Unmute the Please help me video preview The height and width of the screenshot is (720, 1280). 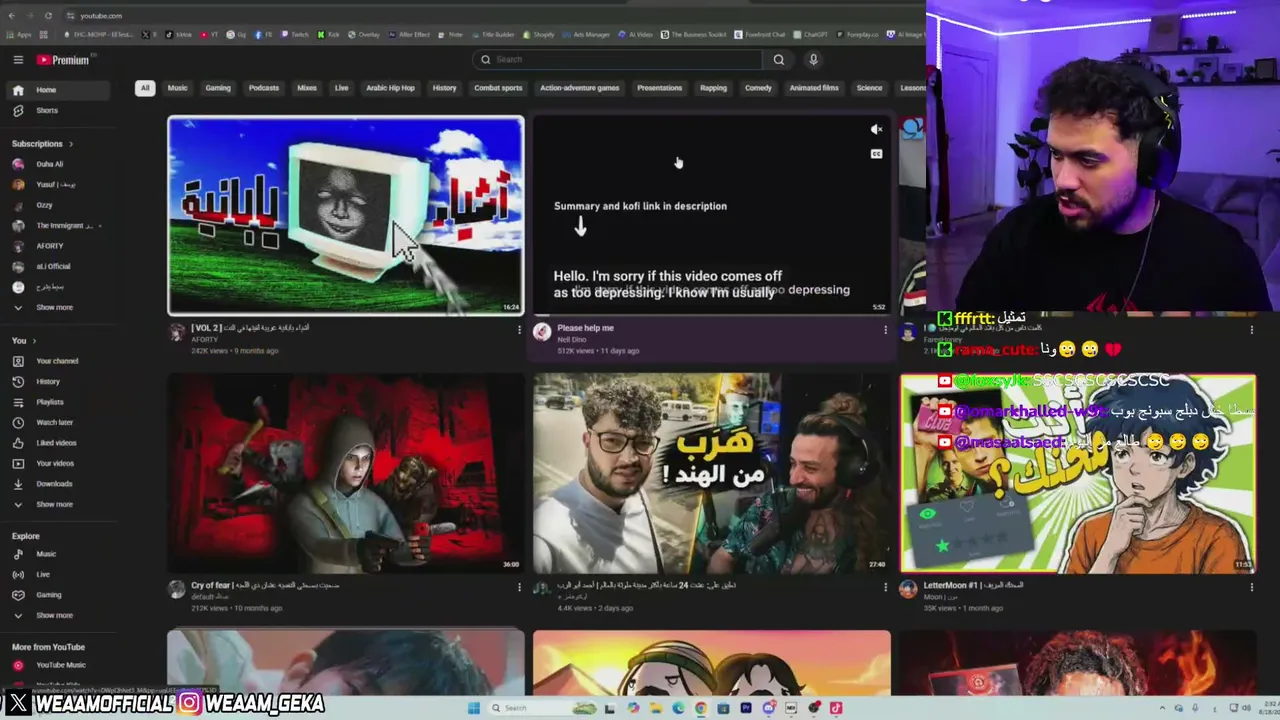click(876, 130)
